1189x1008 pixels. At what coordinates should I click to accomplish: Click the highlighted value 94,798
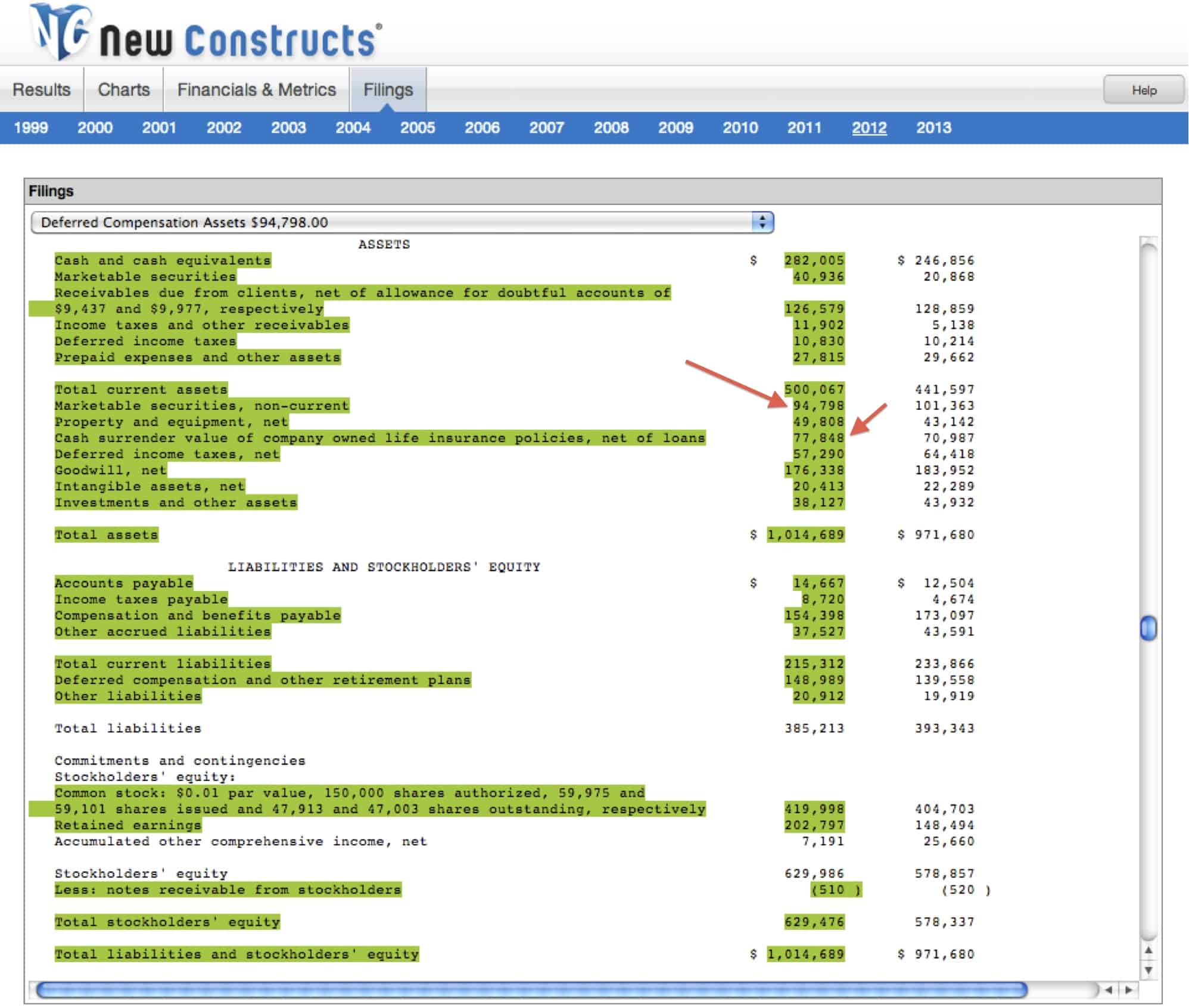tap(818, 406)
